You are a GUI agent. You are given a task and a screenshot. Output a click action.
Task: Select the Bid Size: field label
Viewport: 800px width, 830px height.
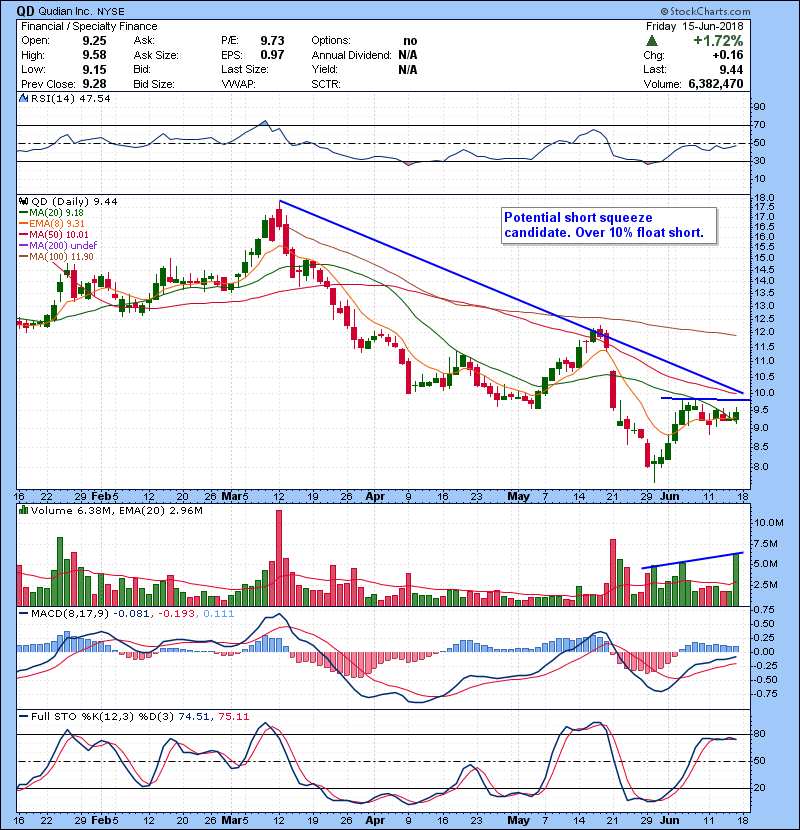pyautogui.click(x=154, y=84)
